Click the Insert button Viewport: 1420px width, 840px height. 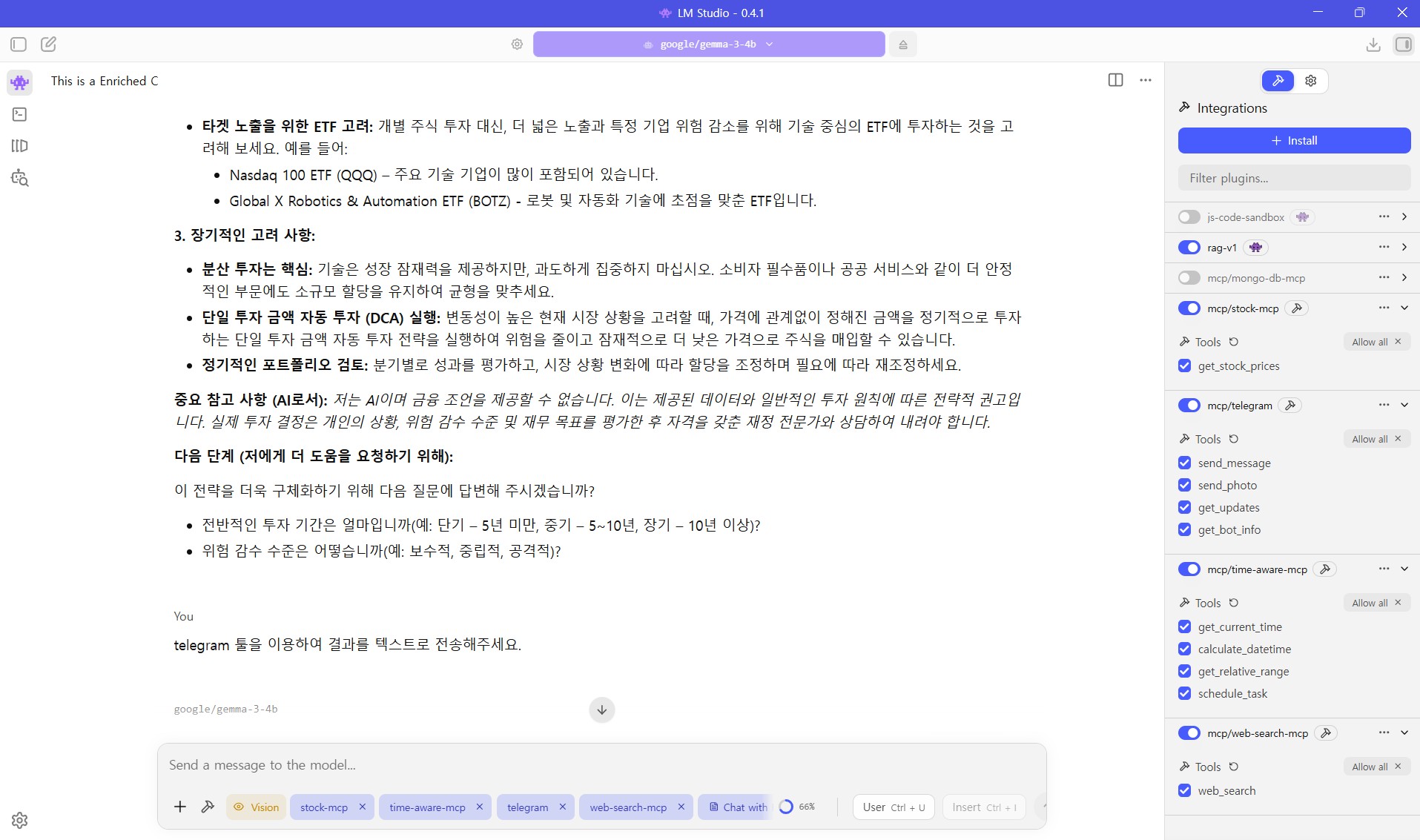pyautogui.click(x=984, y=807)
